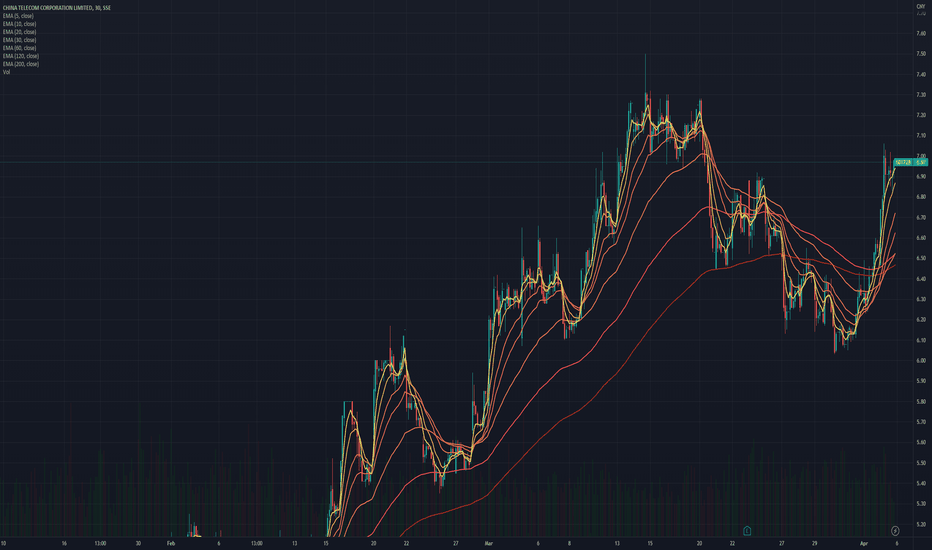This screenshot has width=932, height=550.
Task: Click the Feb label on time axis
Action: (x=171, y=543)
